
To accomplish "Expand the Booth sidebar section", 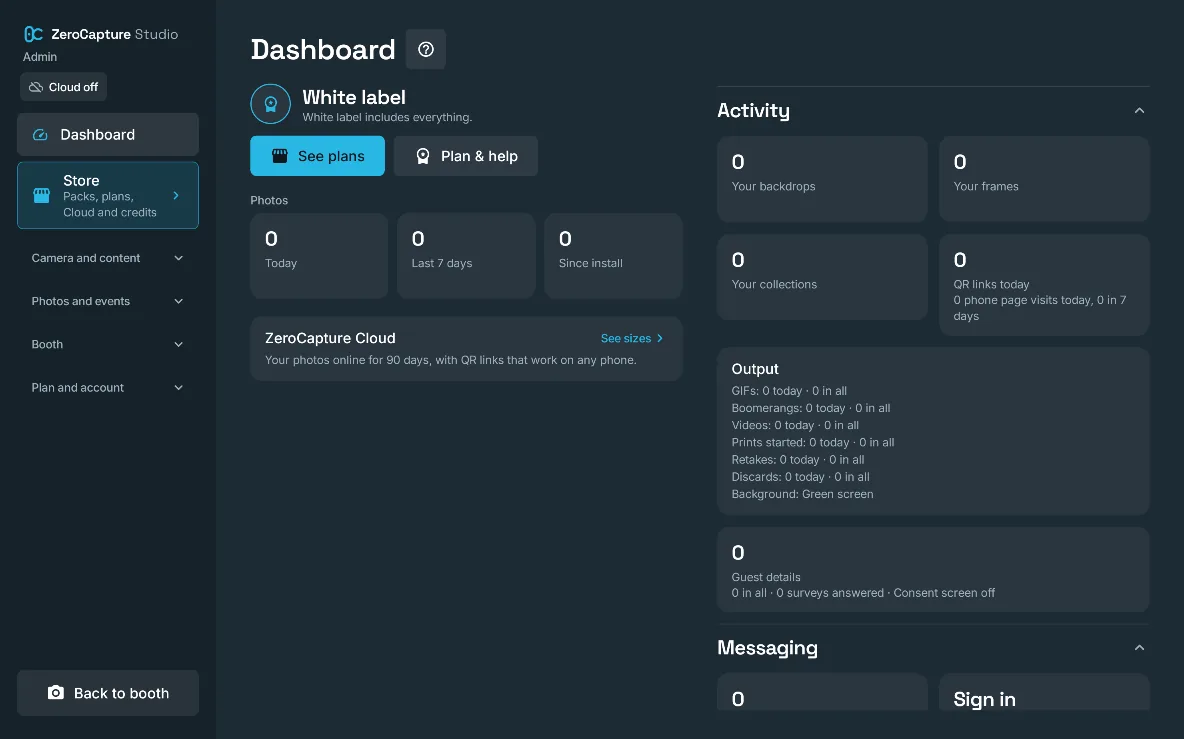I will 108,344.
